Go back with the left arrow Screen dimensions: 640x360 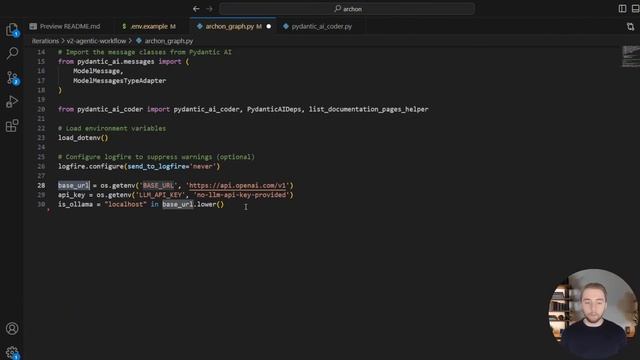[x=196, y=9]
